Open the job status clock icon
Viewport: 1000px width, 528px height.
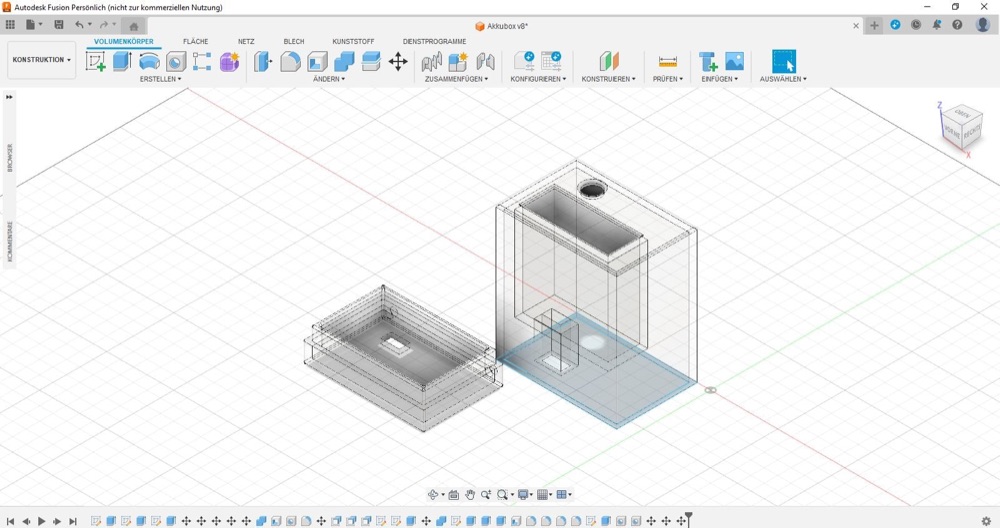[916, 25]
